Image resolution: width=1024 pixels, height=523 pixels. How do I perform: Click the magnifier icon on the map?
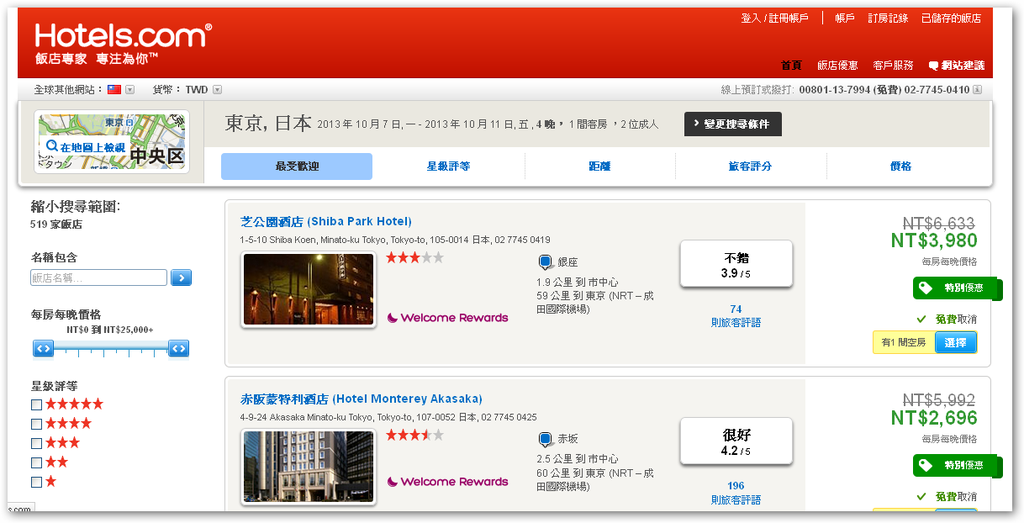click(52, 146)
